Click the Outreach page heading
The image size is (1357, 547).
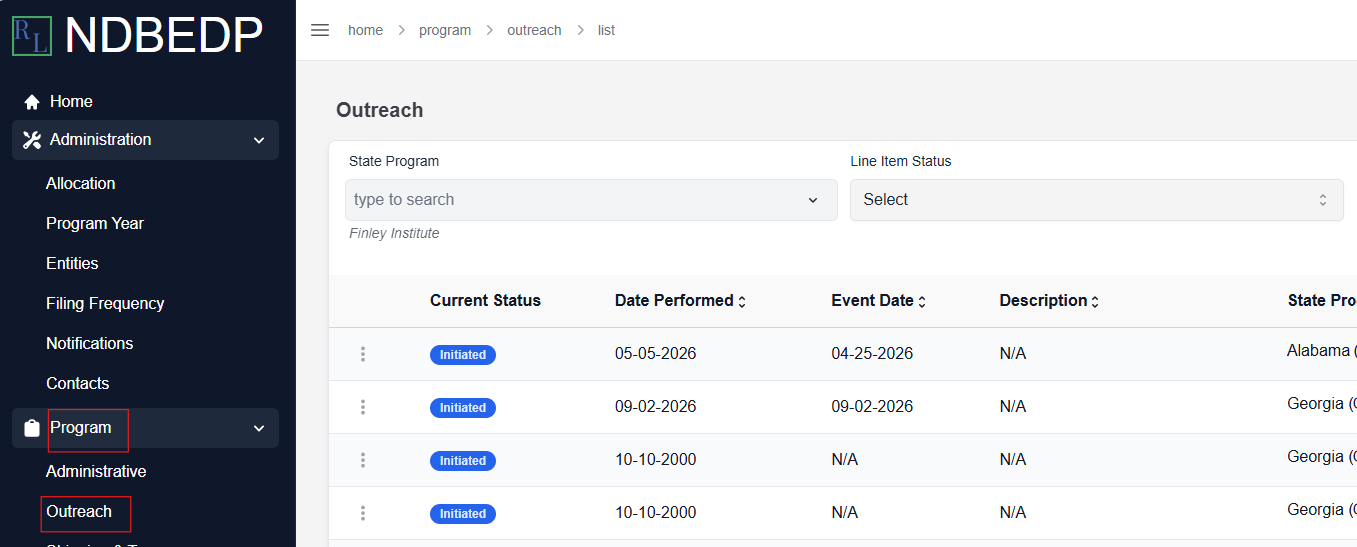pos(379,110)
